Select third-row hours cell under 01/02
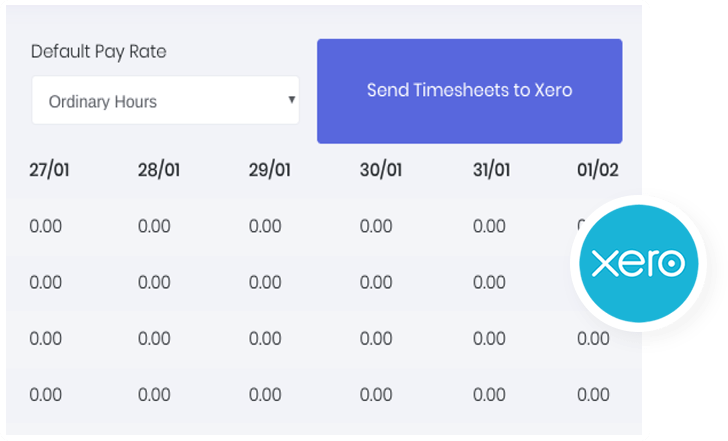 tap(593, 339)
